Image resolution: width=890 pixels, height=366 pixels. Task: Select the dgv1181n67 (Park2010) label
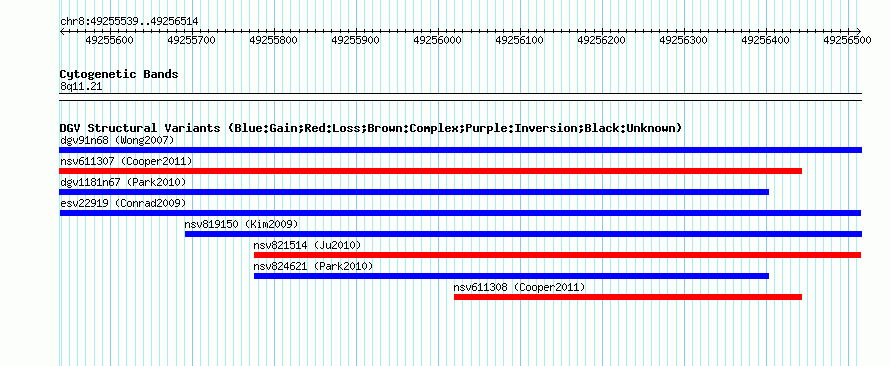click(123, 182)
